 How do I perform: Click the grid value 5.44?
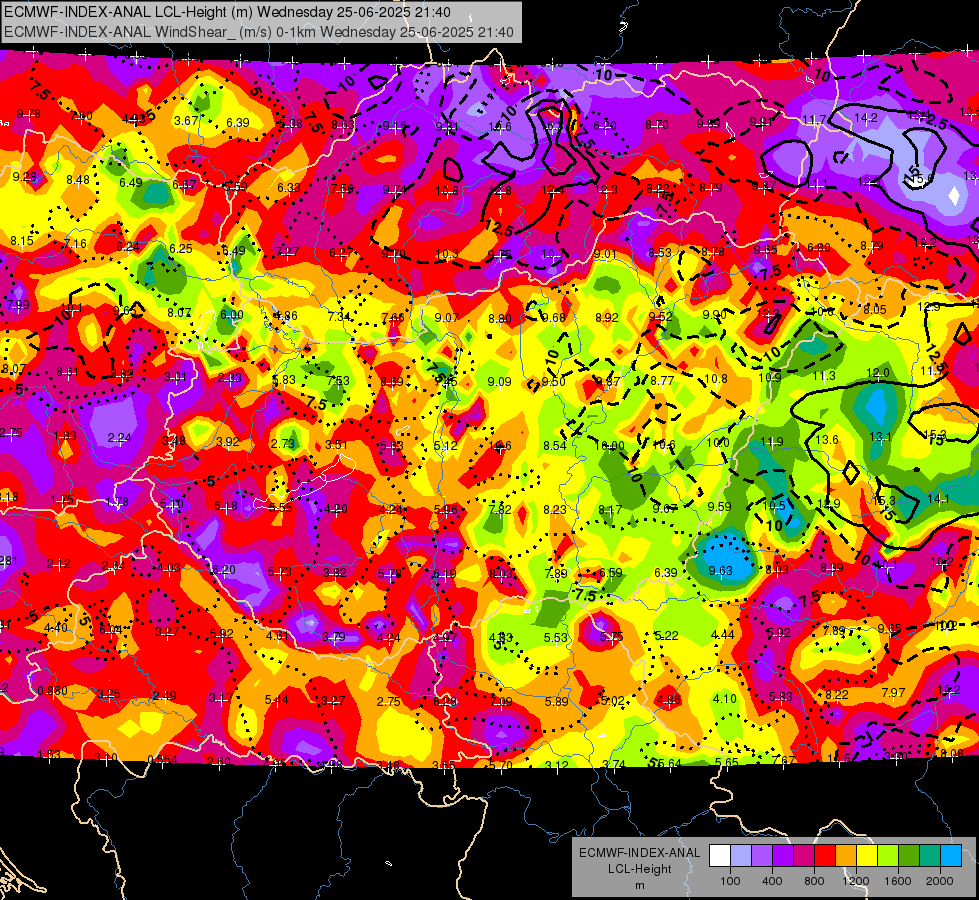277,700
